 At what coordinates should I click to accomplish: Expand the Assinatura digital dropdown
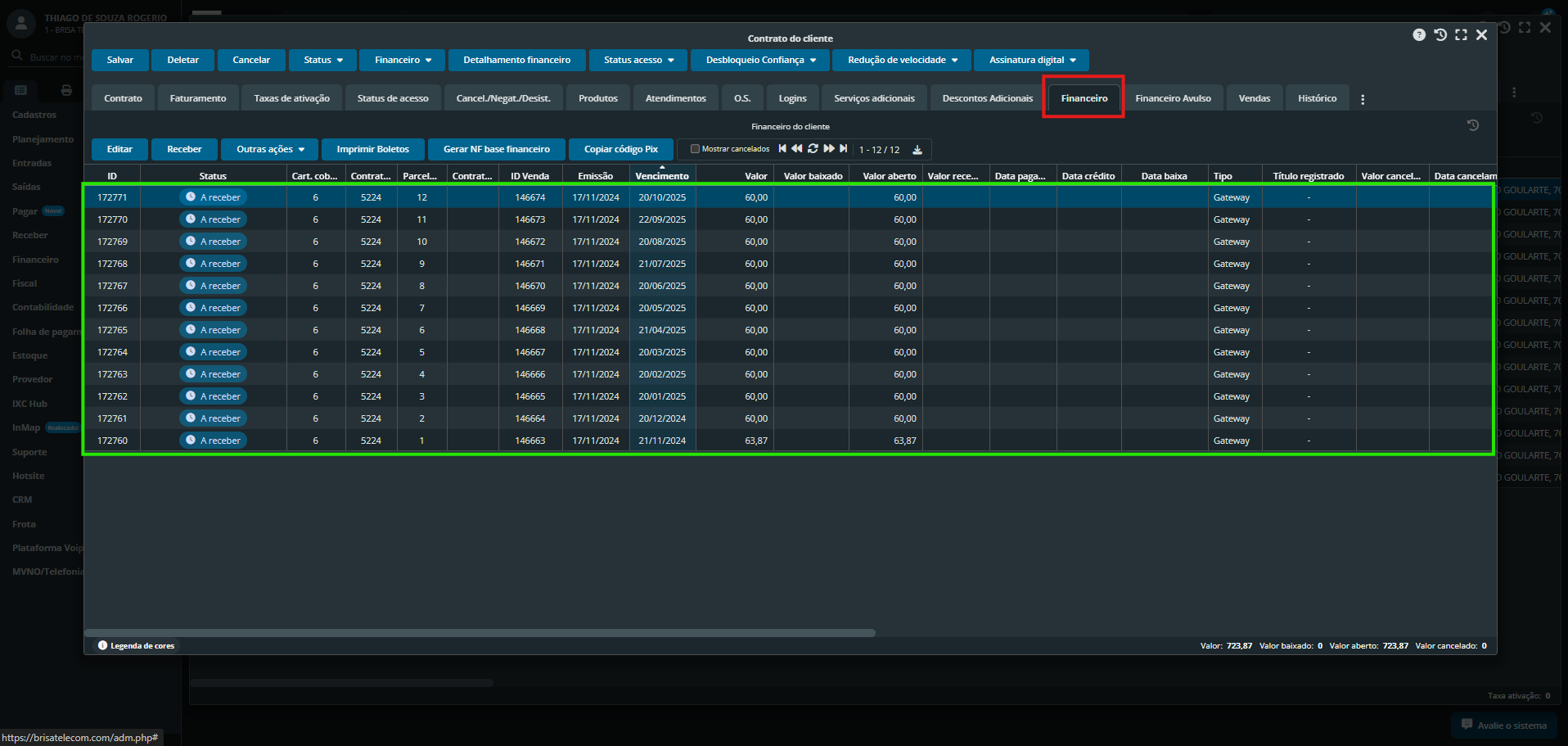click(x=1031, y=60)
